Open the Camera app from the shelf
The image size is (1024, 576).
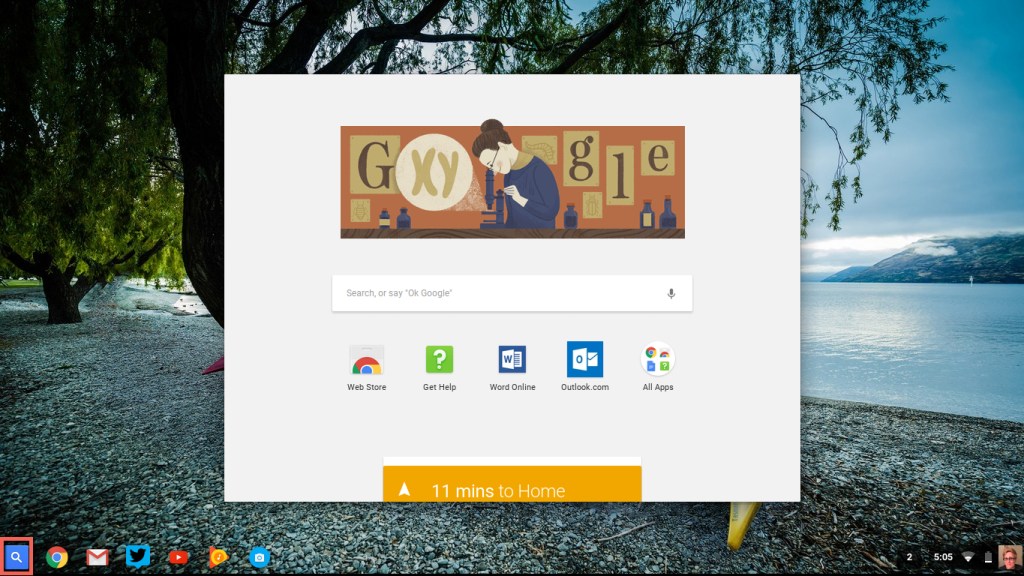(x=260, y=557)
